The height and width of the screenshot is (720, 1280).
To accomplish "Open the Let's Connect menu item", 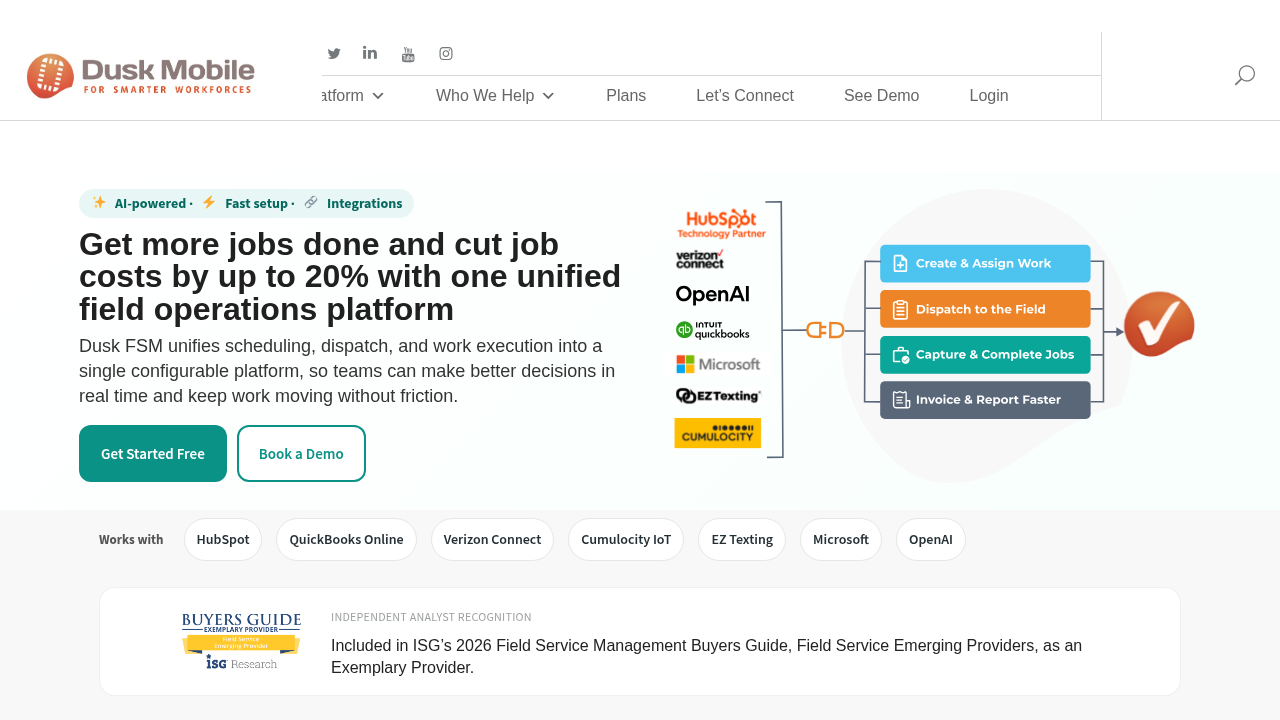I will [745, 96].
